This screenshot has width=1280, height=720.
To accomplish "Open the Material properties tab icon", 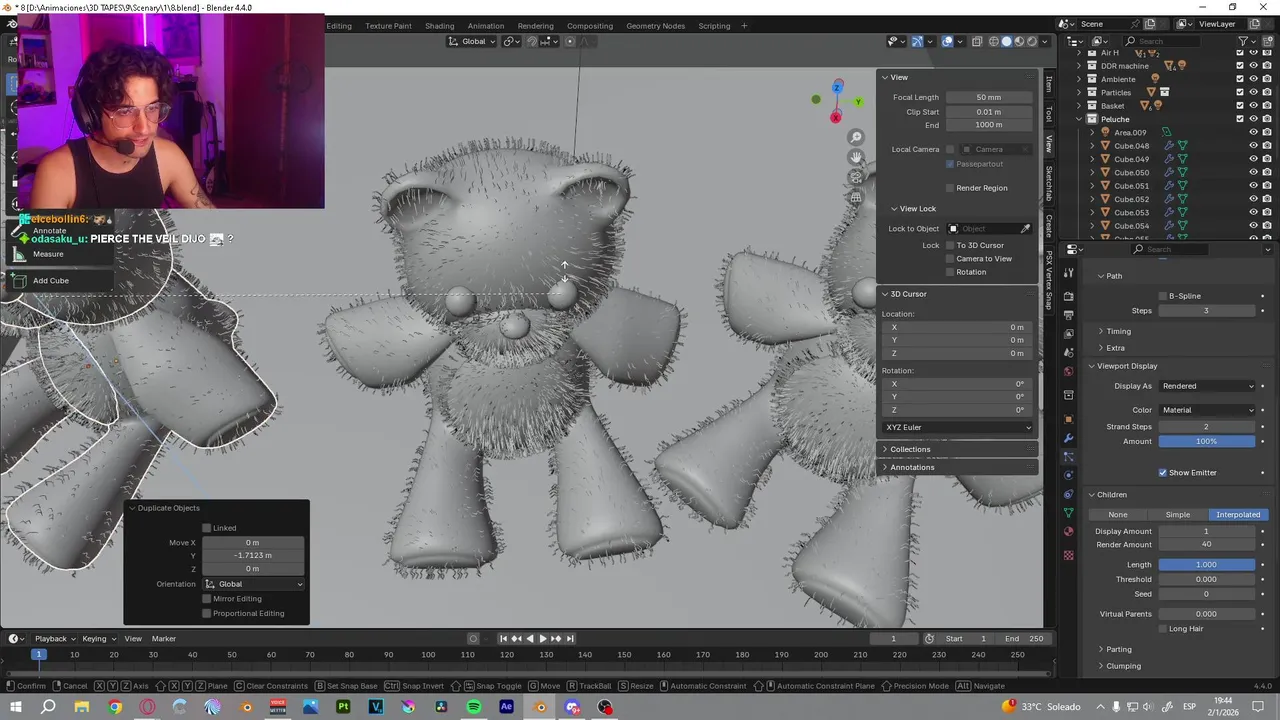I will (x=1068, y=531).
